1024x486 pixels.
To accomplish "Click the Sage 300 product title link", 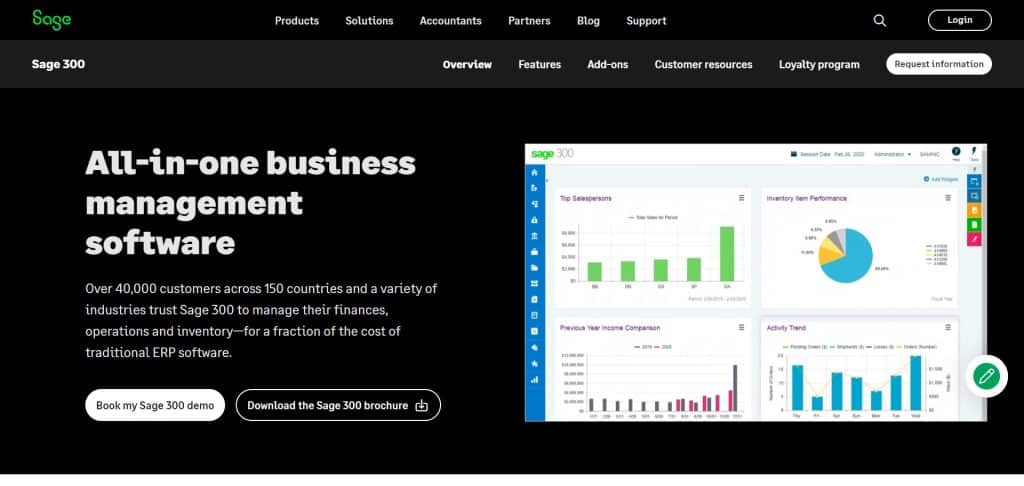I will [x=58, y=64].
